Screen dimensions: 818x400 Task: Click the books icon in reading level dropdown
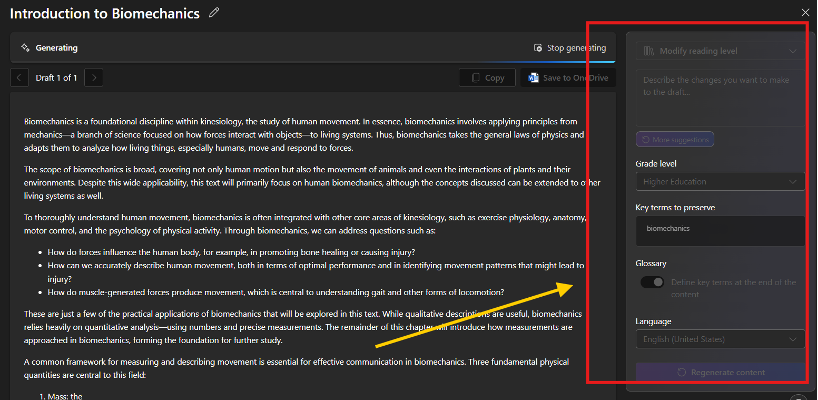(648, 51)
